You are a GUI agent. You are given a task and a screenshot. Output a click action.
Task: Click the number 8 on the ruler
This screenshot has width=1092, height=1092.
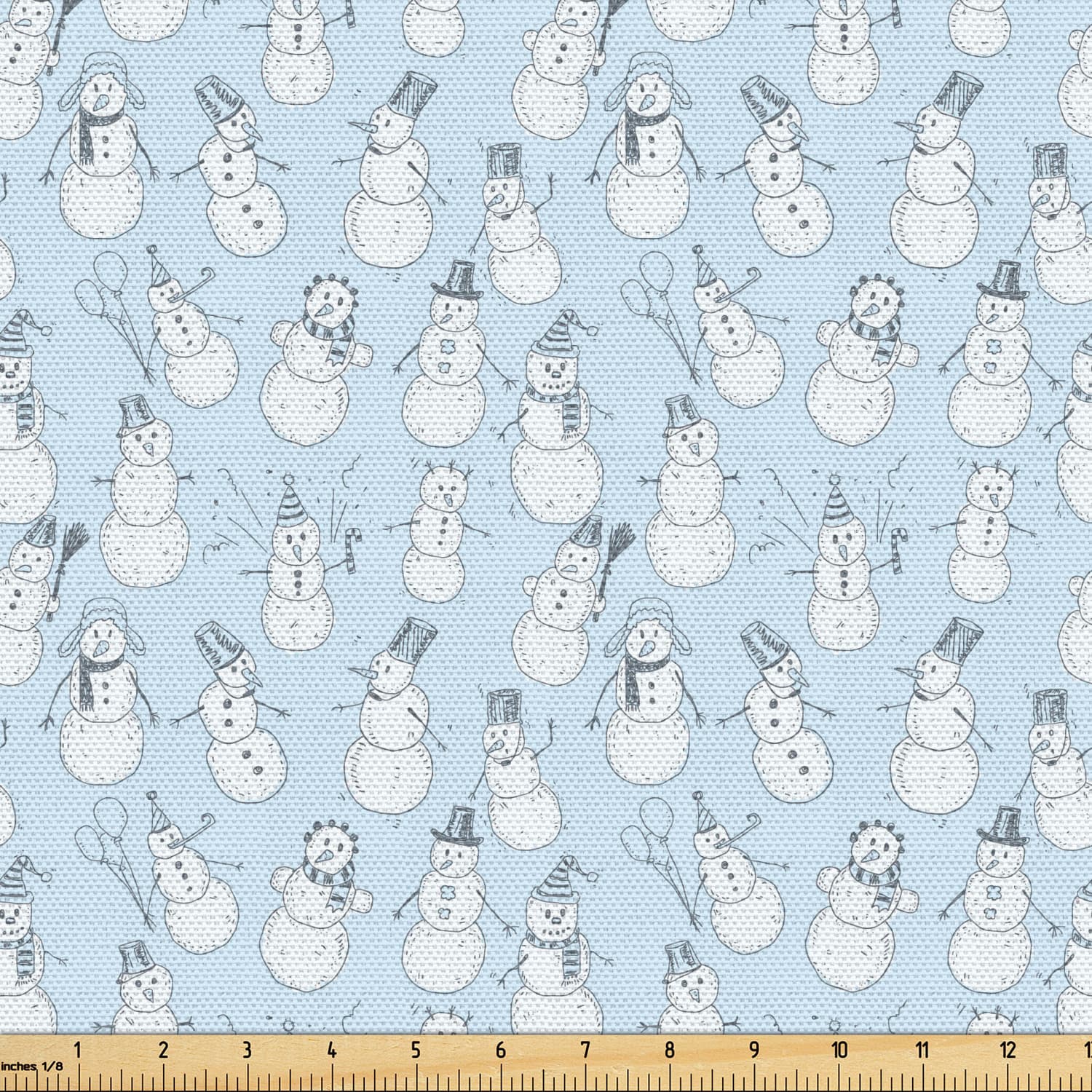(669, 1050)
